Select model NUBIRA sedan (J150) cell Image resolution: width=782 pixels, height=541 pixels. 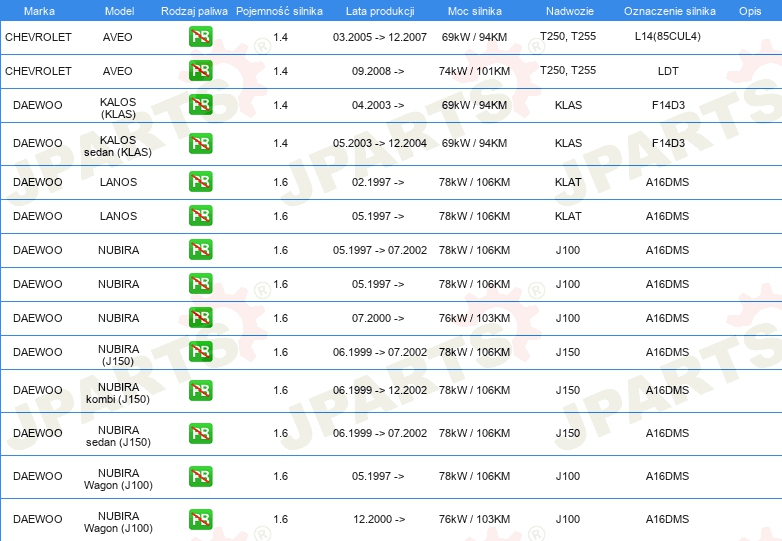[118, 436]
